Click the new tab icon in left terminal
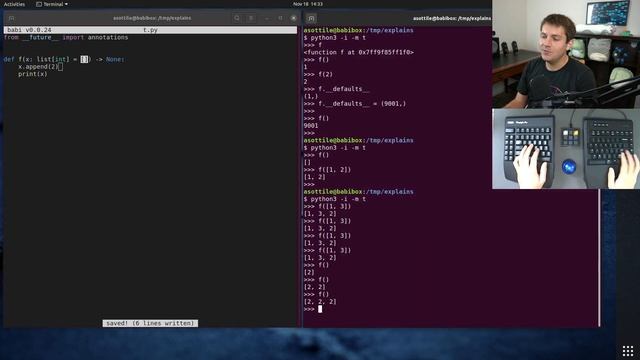640x360 pixels. point(11,18)
